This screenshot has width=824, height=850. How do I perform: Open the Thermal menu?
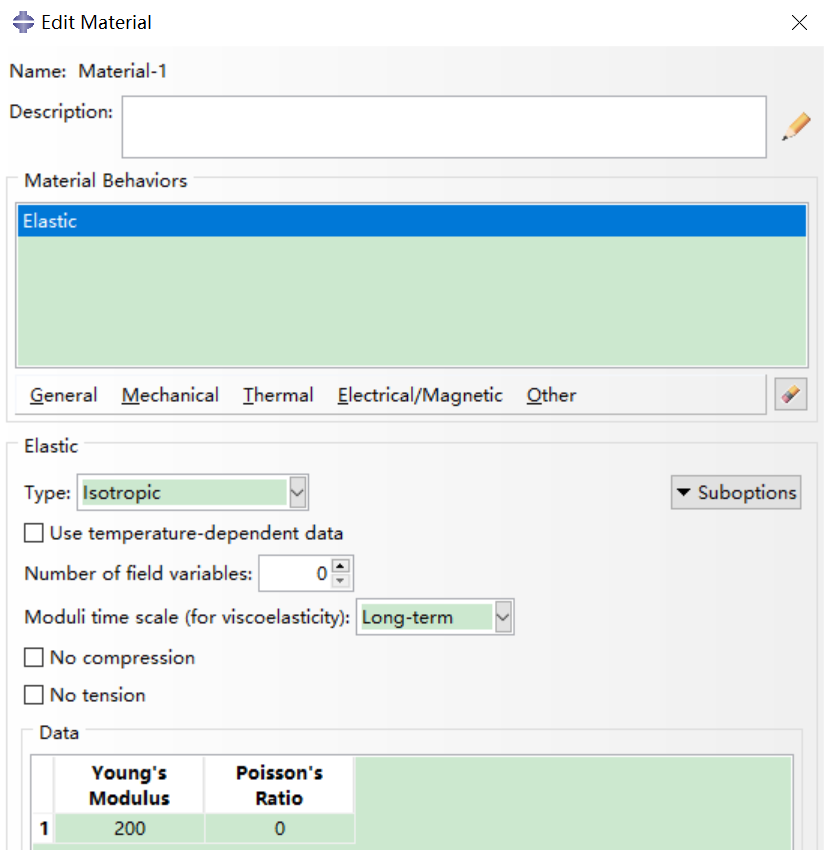278,395
